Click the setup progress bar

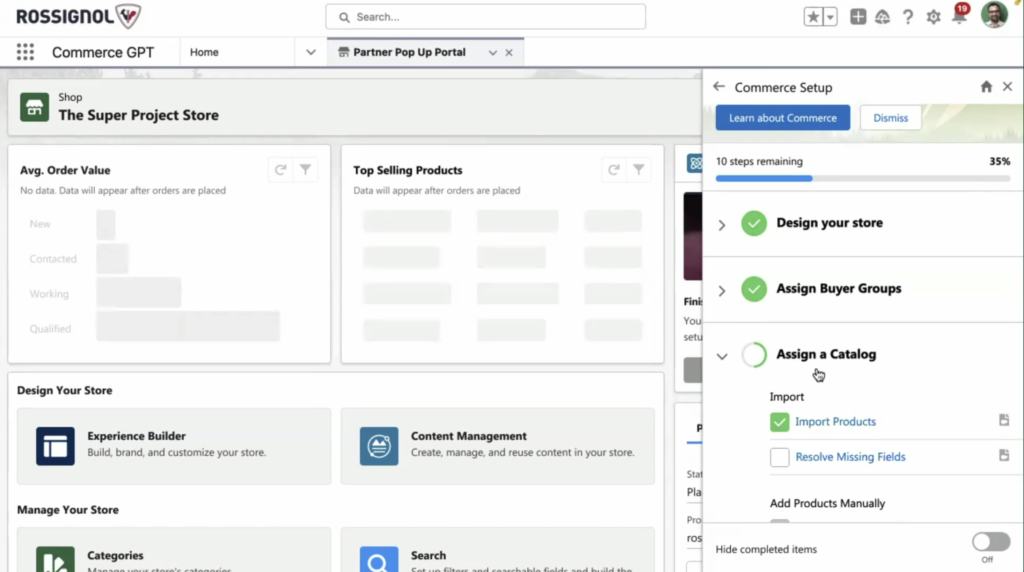click(x=863, y=178)
